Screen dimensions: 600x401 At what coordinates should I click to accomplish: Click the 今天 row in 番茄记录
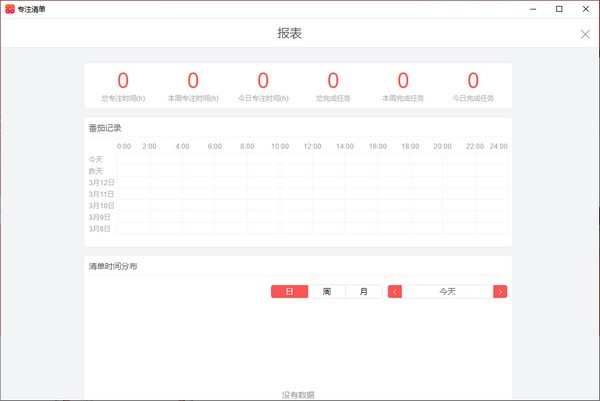96,159
